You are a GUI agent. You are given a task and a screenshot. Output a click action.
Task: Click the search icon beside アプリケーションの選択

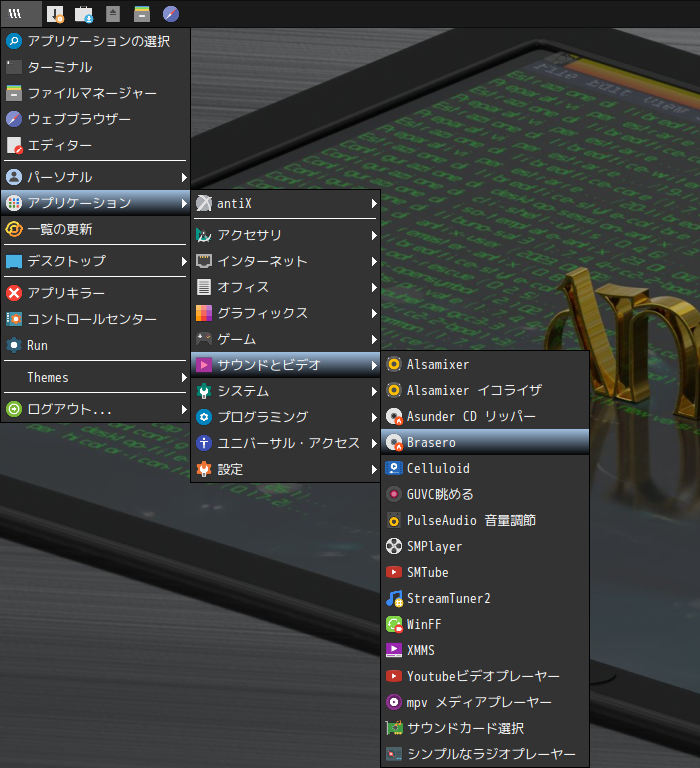(14, 41)
